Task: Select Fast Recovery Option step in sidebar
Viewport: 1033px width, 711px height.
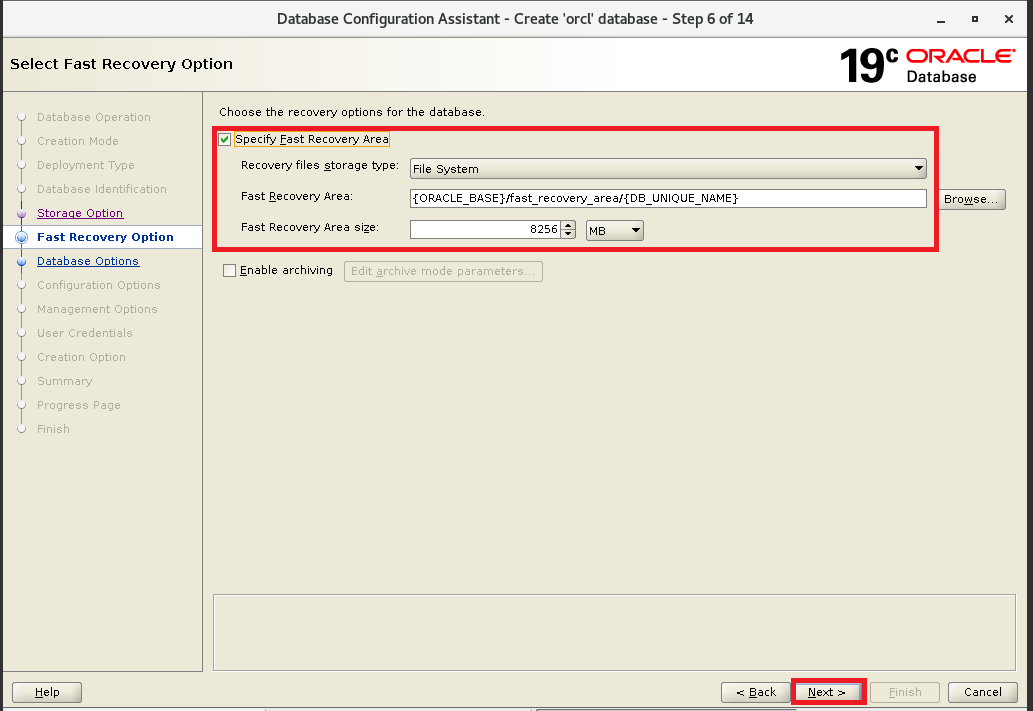Action: click(105, 237)
